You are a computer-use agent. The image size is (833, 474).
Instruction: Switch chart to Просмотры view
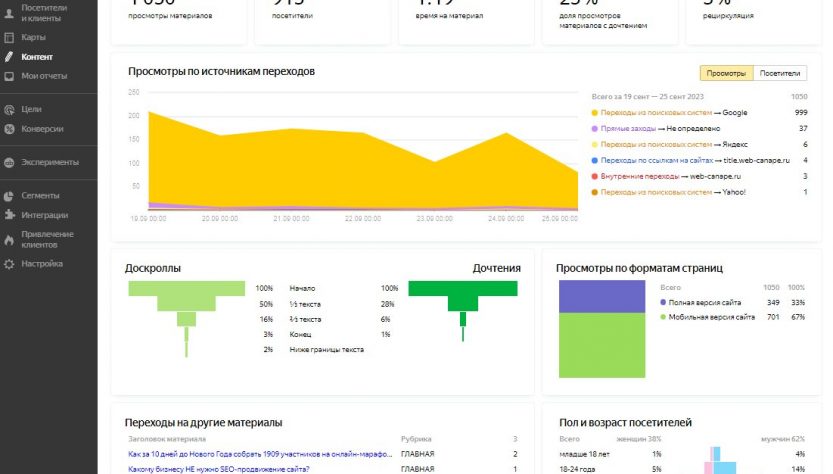[x=726, y=73]
